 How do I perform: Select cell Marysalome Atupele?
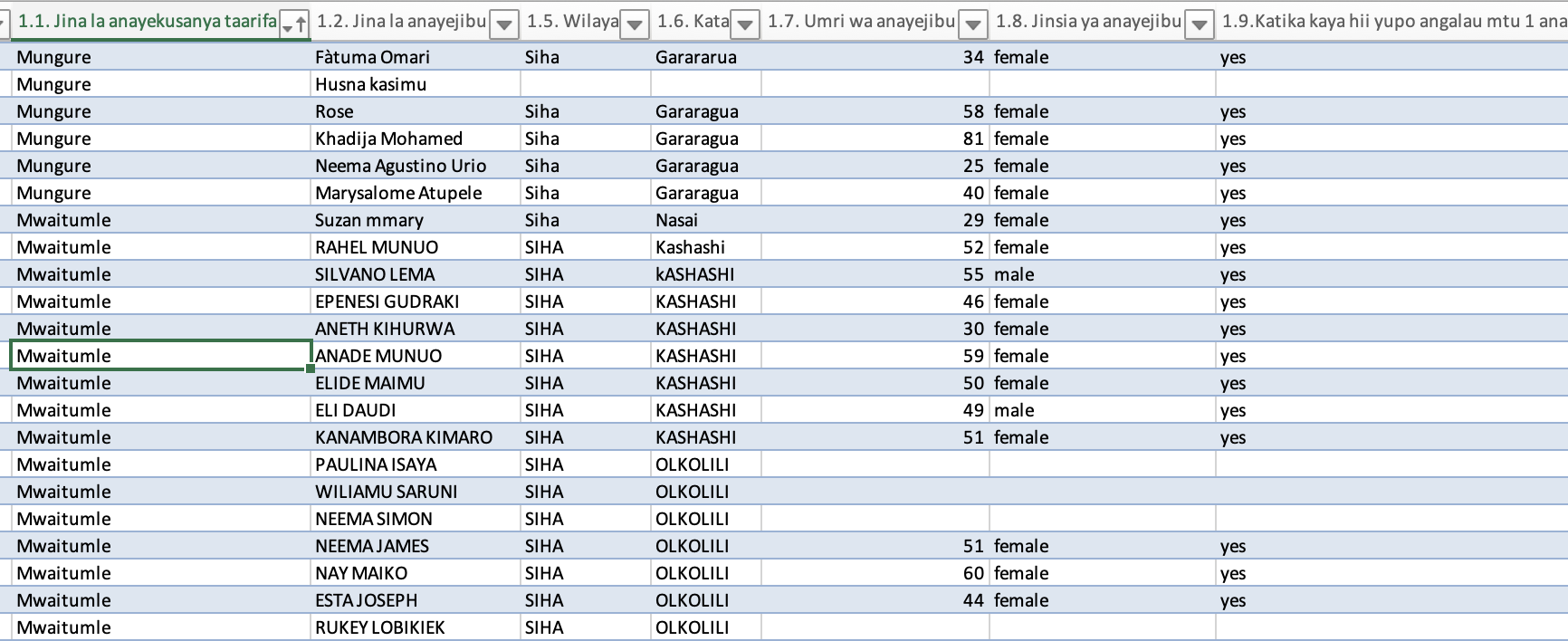coord(416,193)
